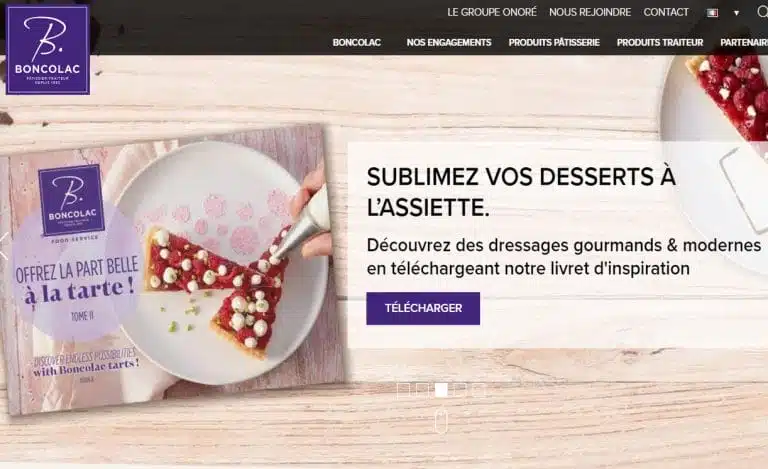Image resolution: width=768 pixels, height=469 pixels.
Task: Open the PRODUITS TRAITEUR menu
Action: tap(660, 43)
